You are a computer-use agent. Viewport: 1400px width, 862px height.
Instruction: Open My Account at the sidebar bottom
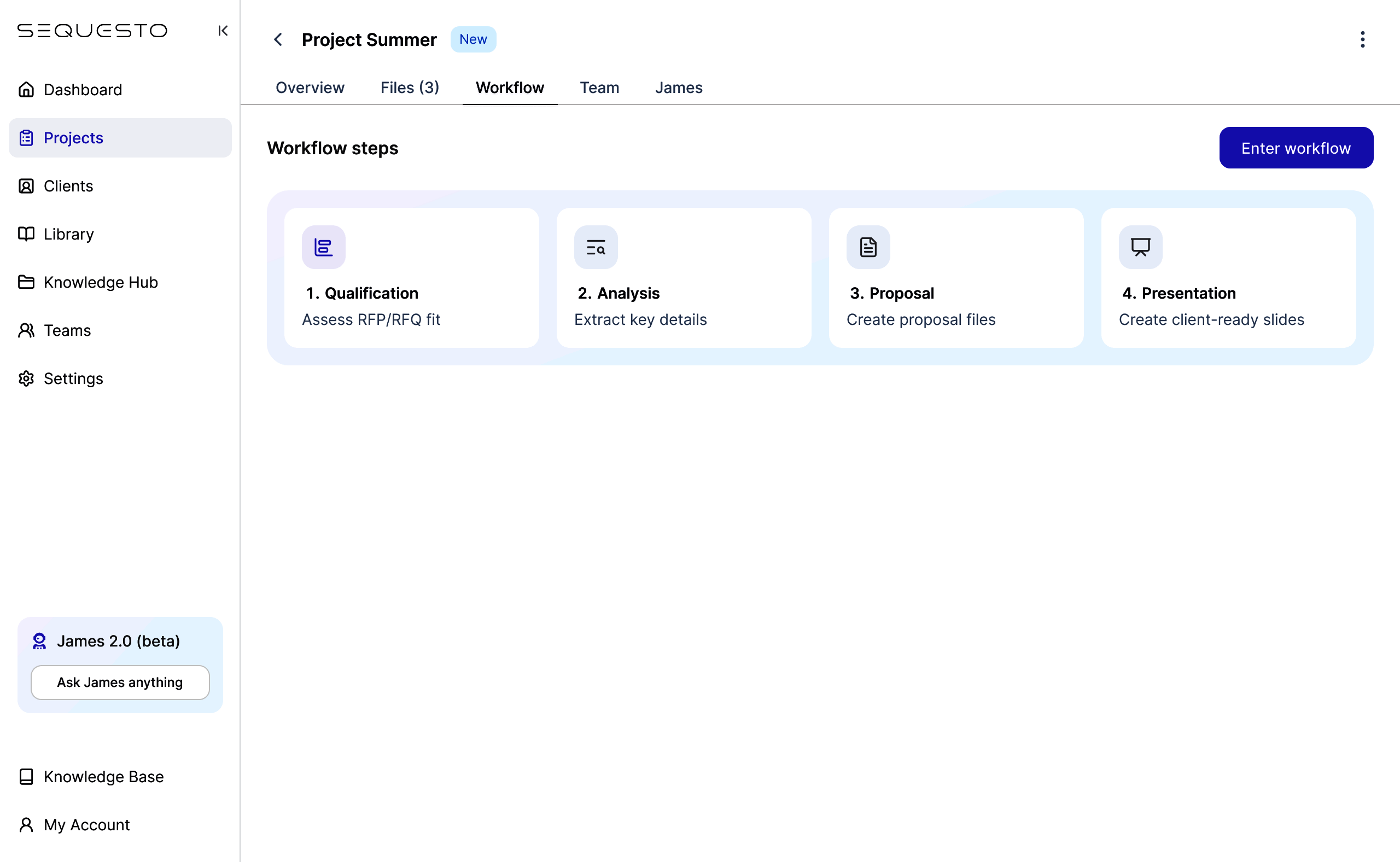click(x=86, y=824)
